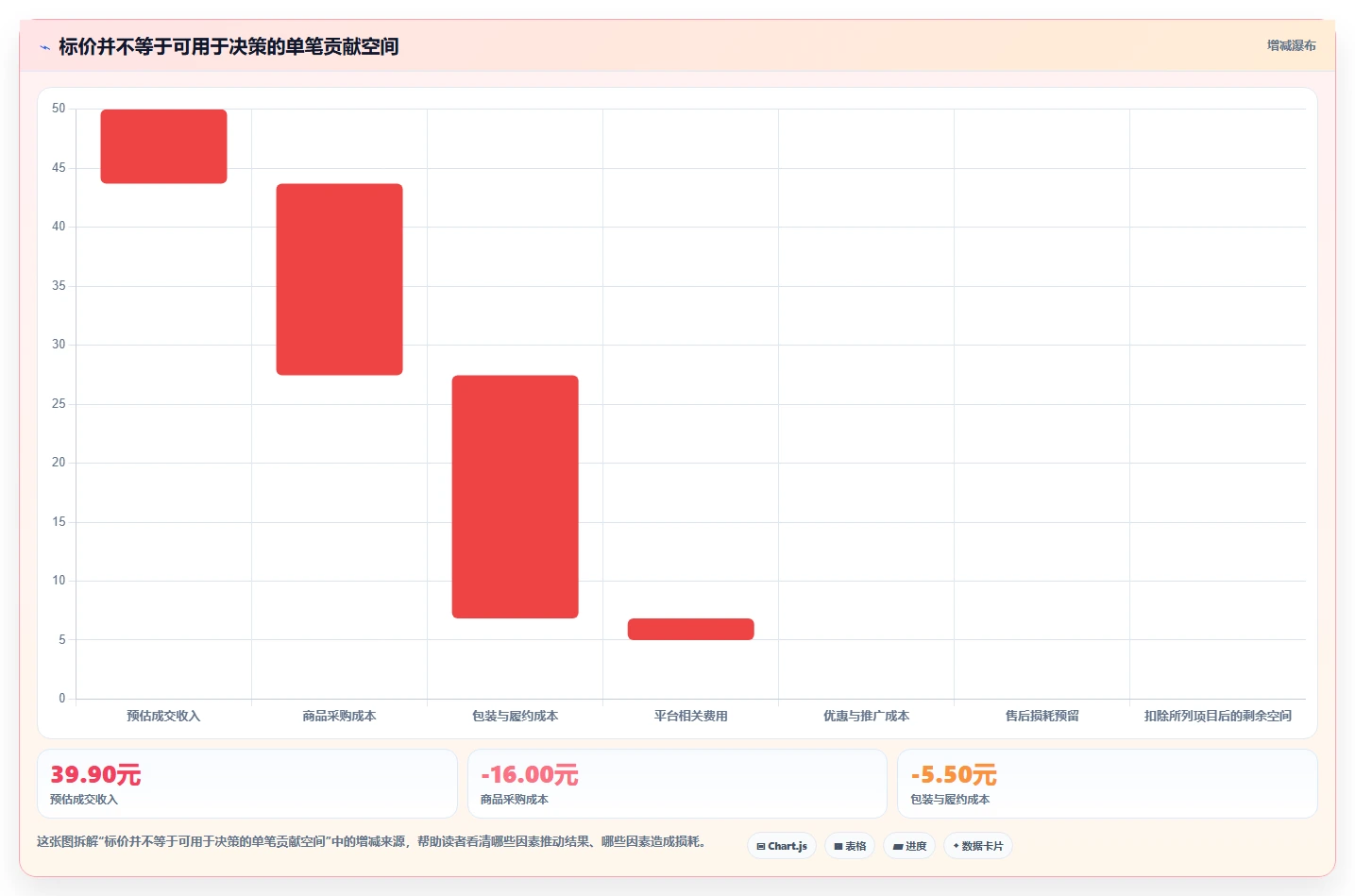Click the lightning icon beside the chart title

point(44,47)
